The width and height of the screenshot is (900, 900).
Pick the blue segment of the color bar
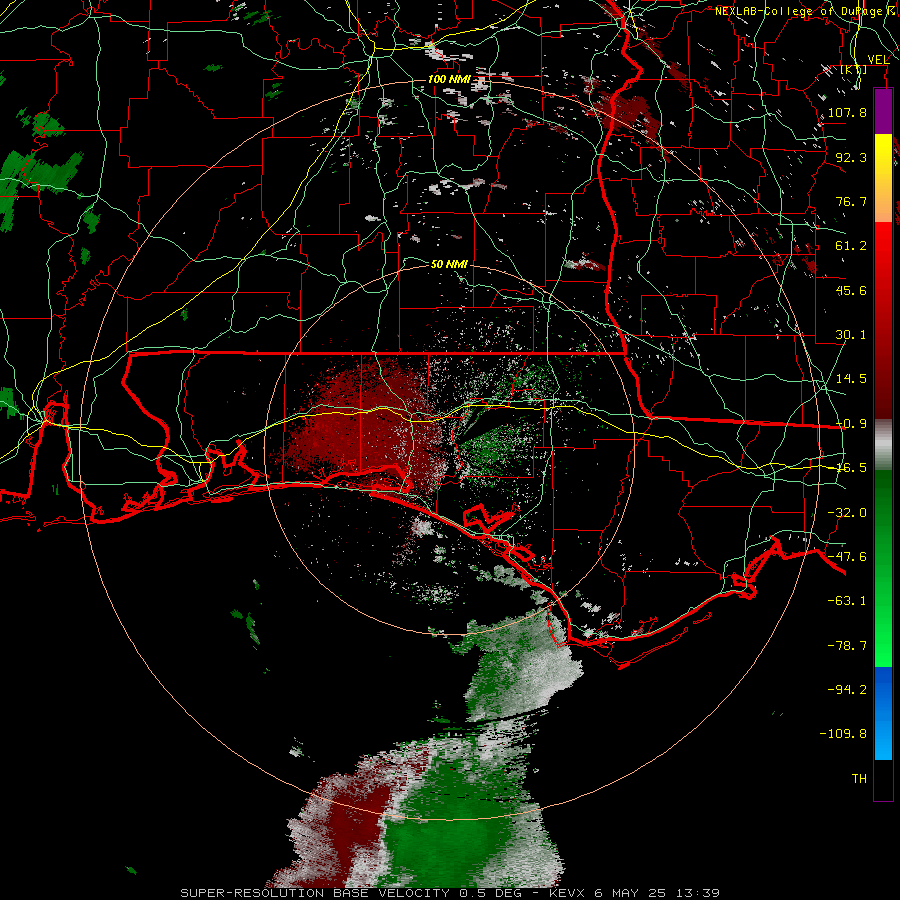[883, 713]
